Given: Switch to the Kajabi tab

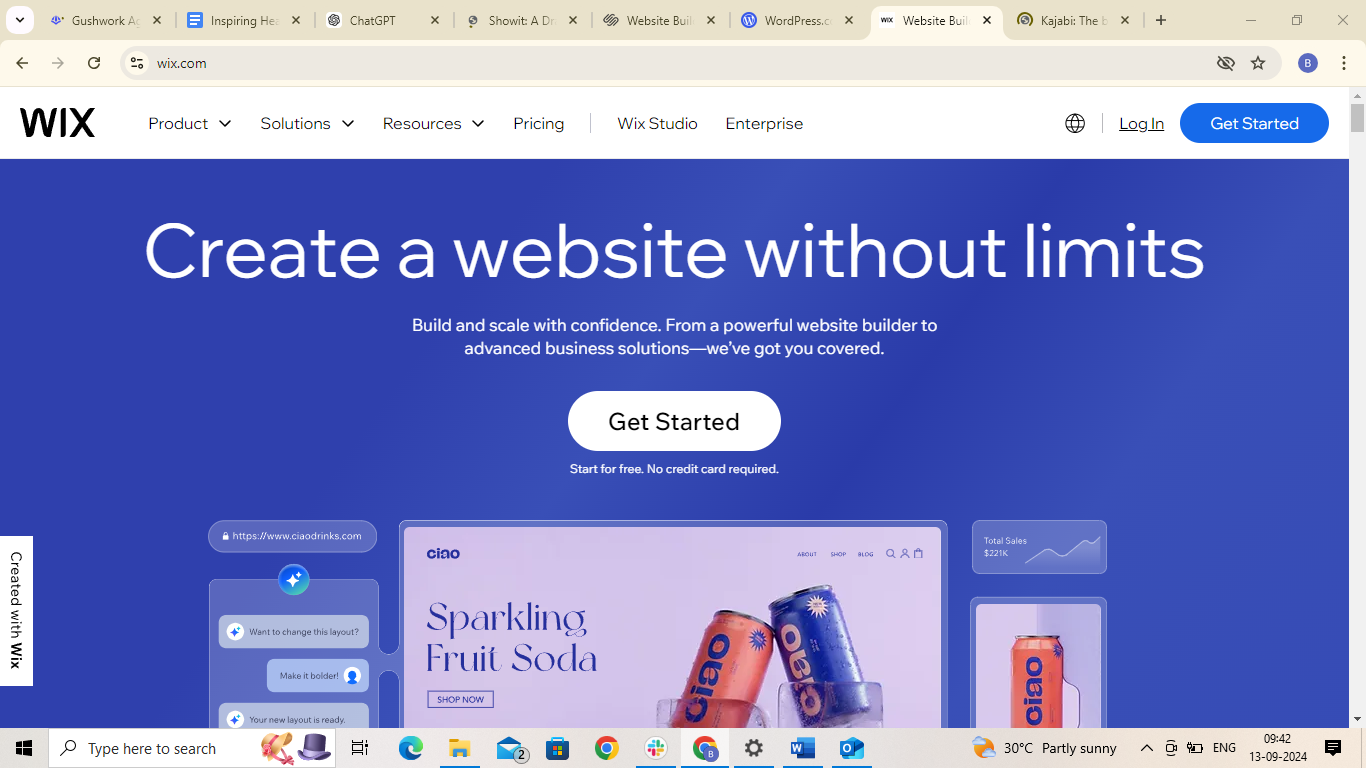Looking at the screenshot, I should click(1073, 20).
